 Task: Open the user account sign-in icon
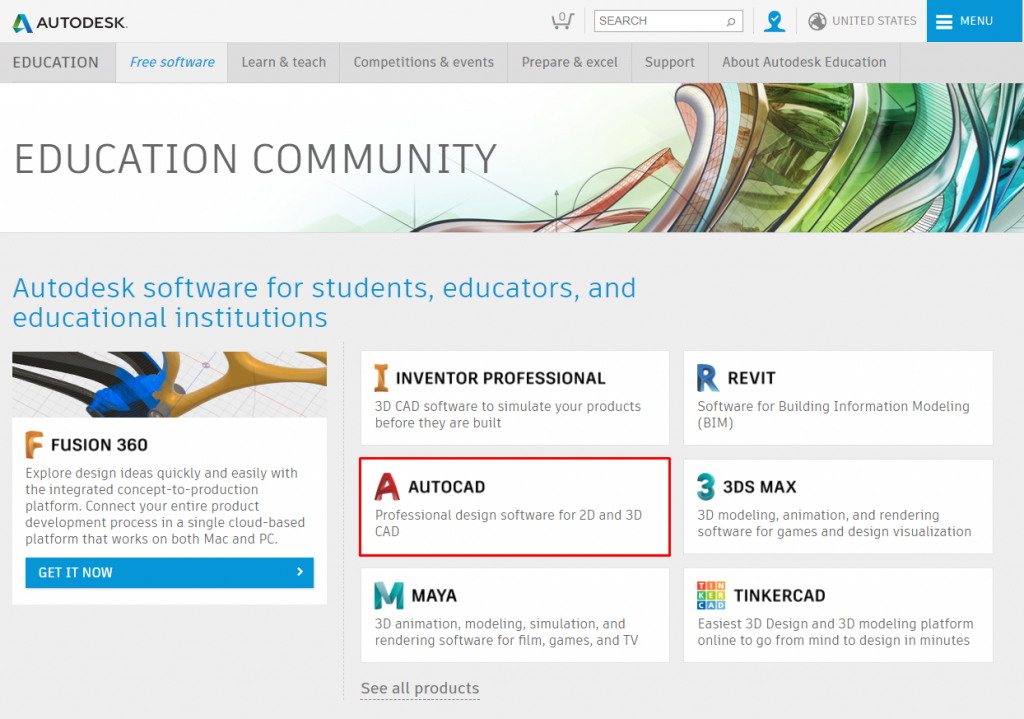[x=775, y=21]
